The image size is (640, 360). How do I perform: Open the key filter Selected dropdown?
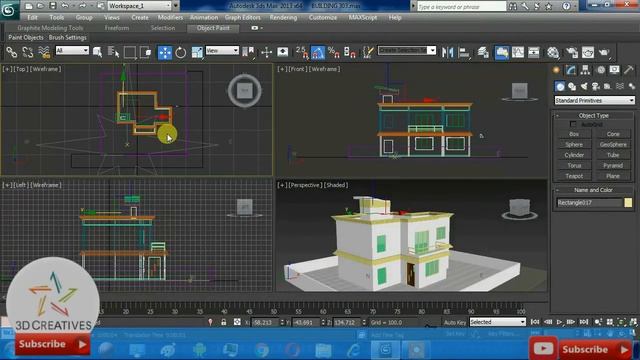pos(498,322)
